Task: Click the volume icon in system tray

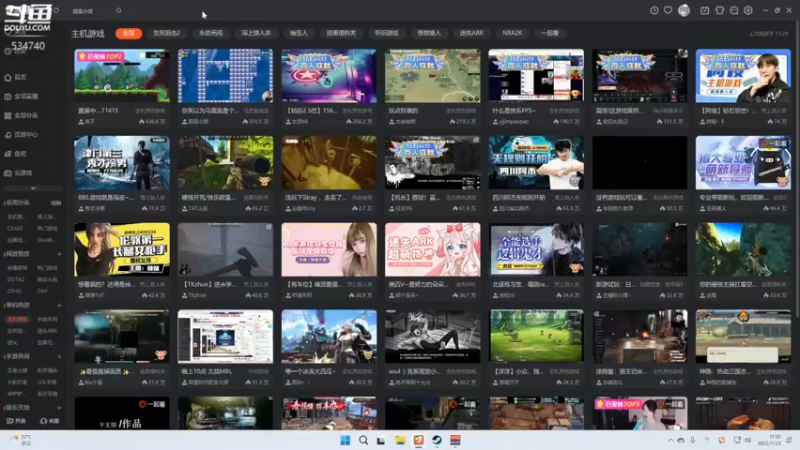Action: coord(747,440)
